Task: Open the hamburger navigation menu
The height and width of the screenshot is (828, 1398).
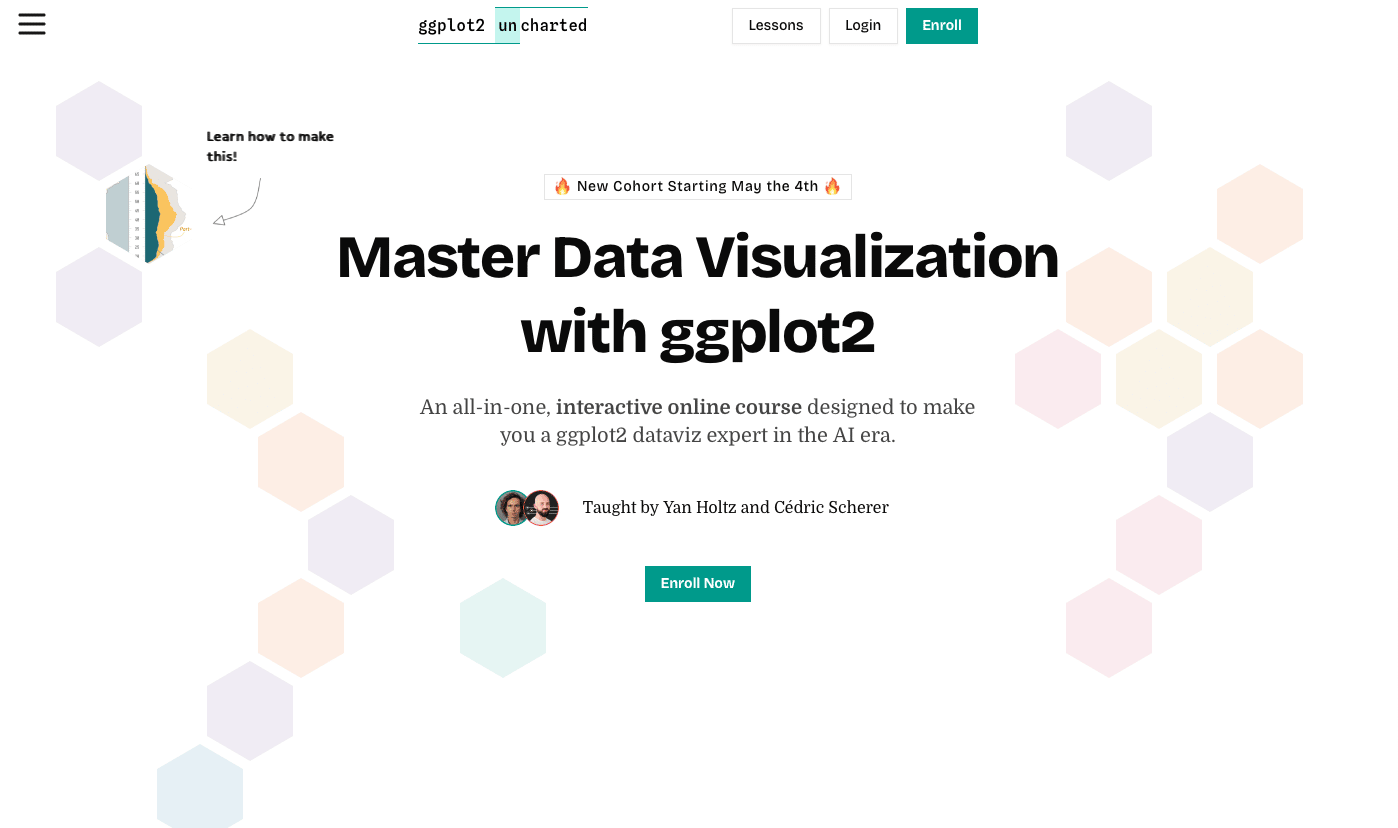Action: coord(32,25)
